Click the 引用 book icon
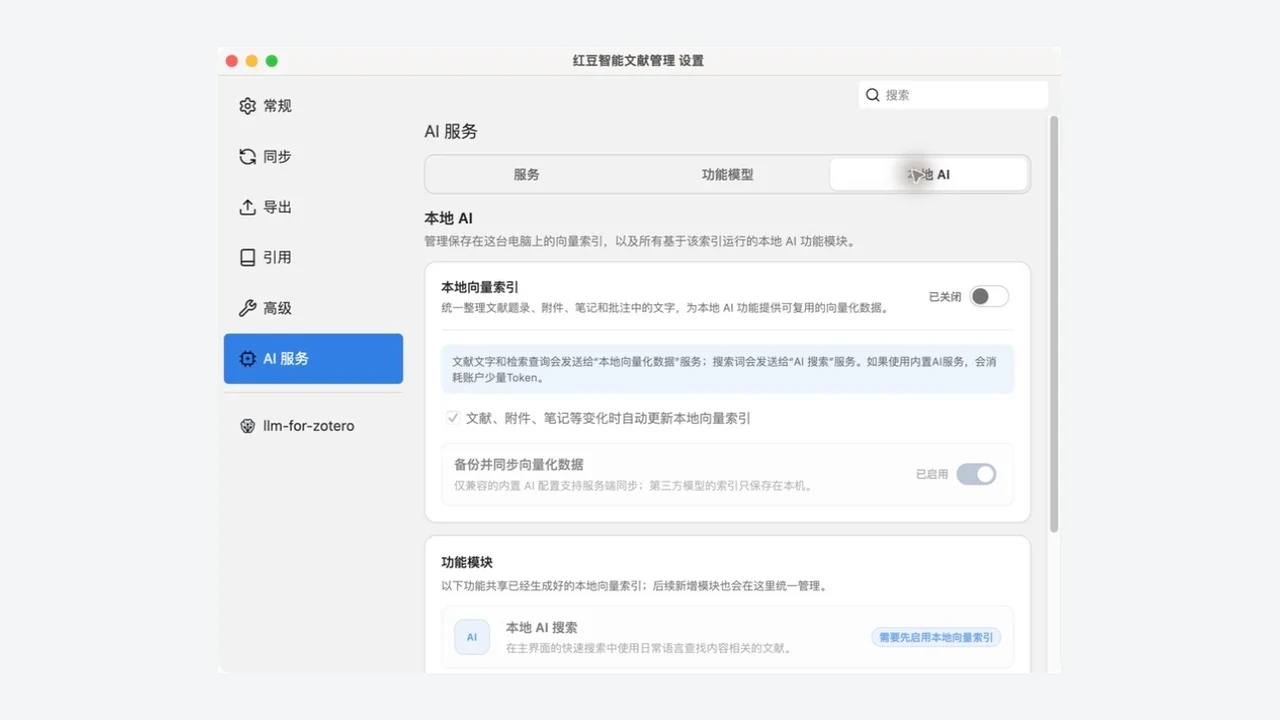Image resolution: width=1280 pixels, height=720 pixels. (x=248, y=258)
